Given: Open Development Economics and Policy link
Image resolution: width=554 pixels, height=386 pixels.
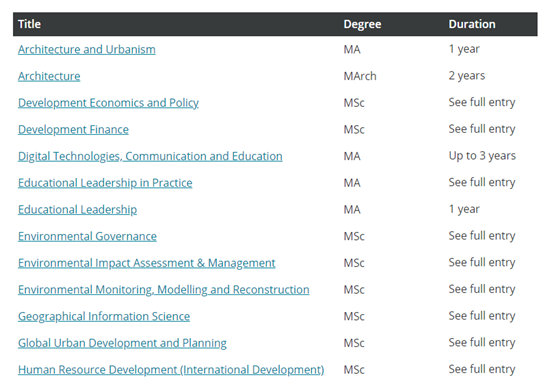Looking at the screenshot, I should pos(108,103).
